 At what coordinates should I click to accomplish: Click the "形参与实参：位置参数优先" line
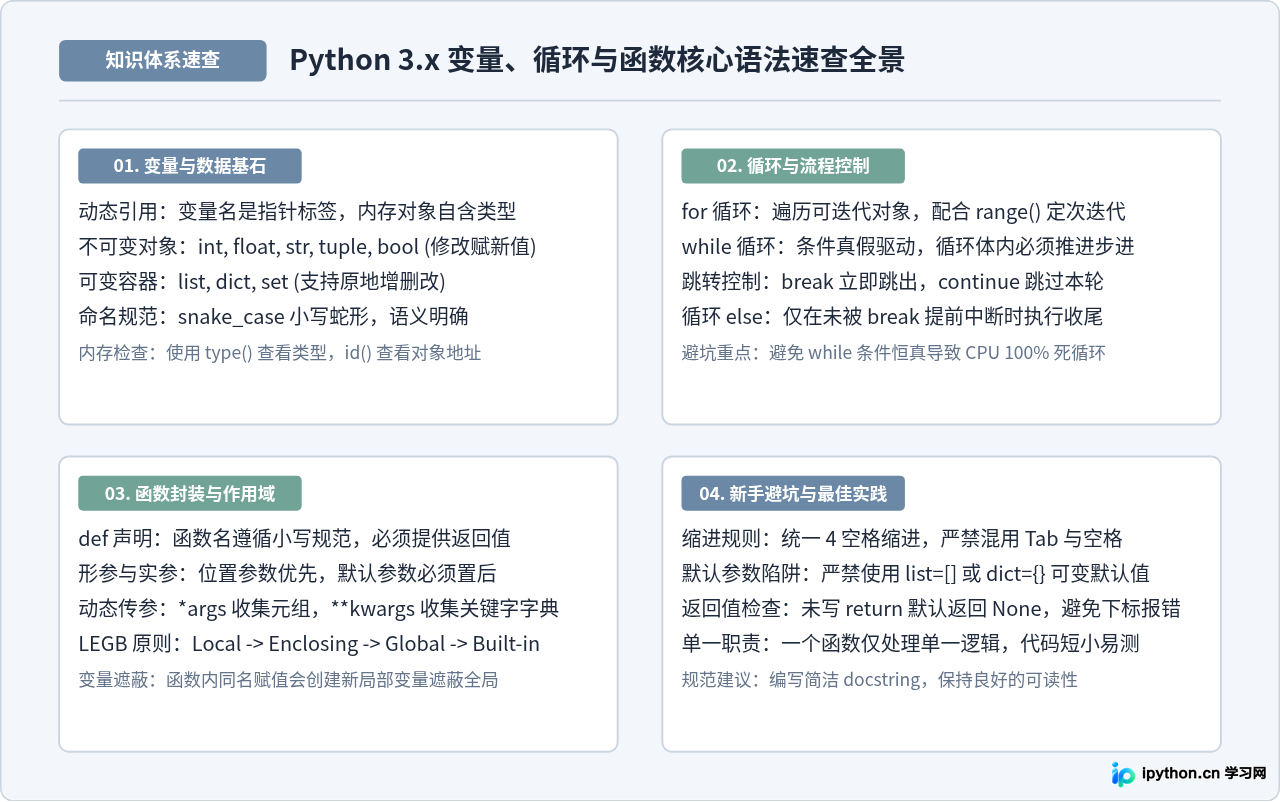[x=288, y=574]
